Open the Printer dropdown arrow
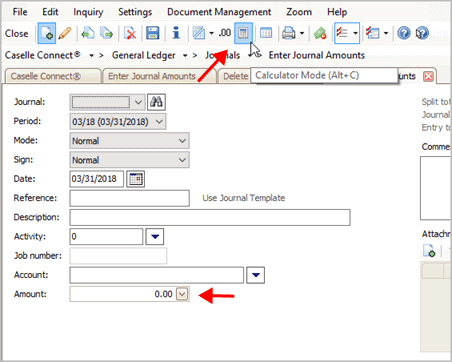This screenshot has width=452, height=362. (x=302, y=33)
